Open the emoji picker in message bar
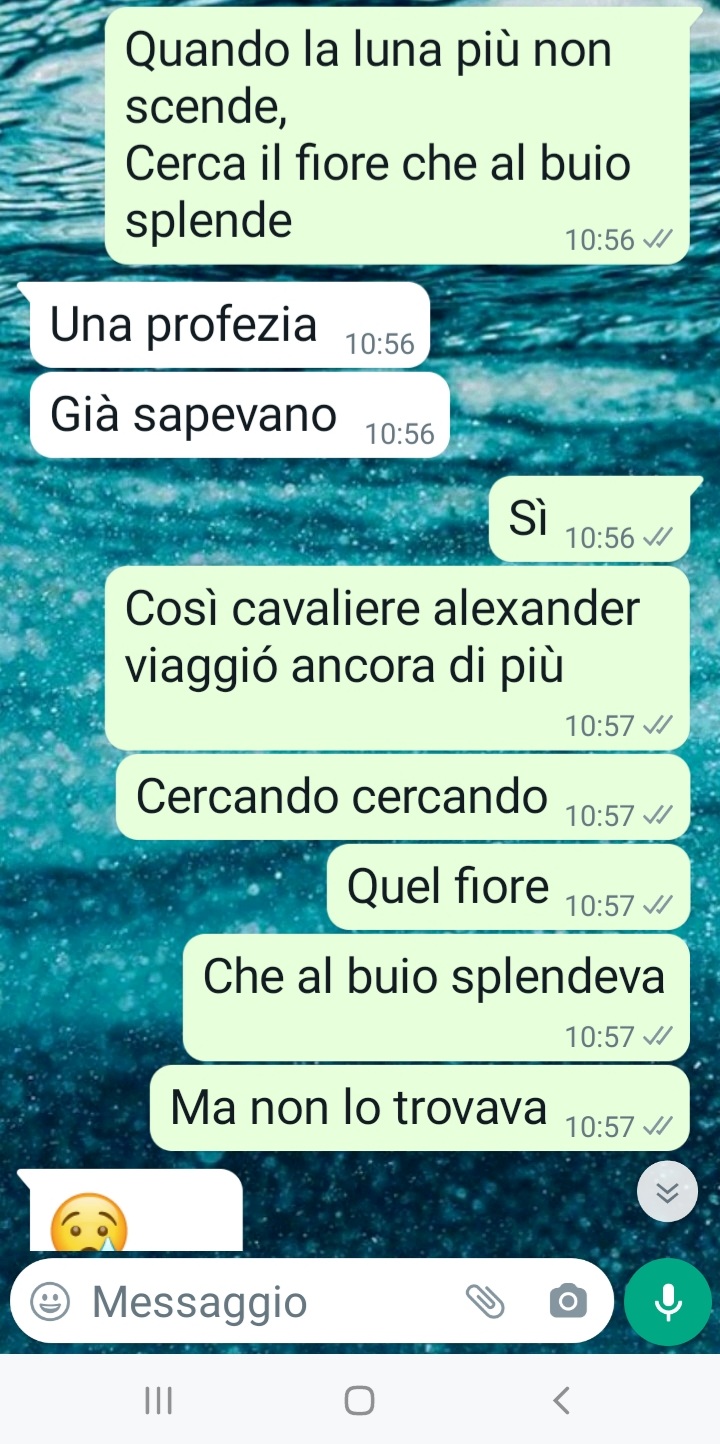Screen dimensions: 720x1444 click(50, 1302)
